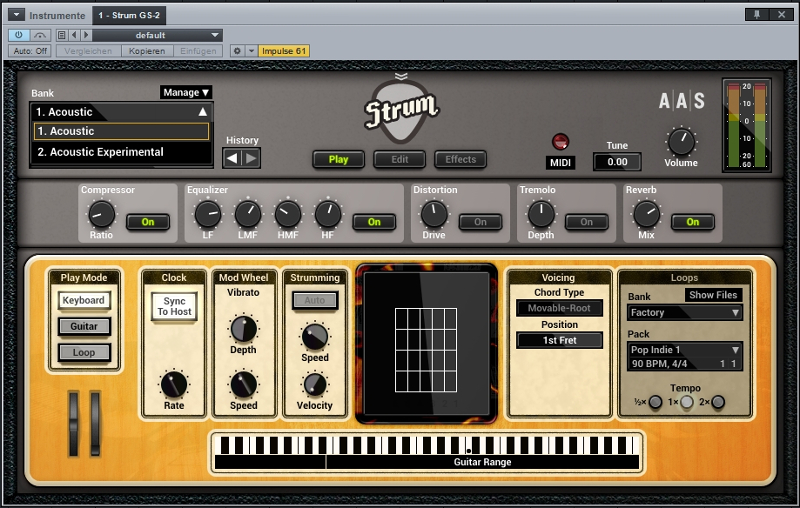Select Keyboard play mode
This screenshot has width=800, height=508.
(84, 300)
